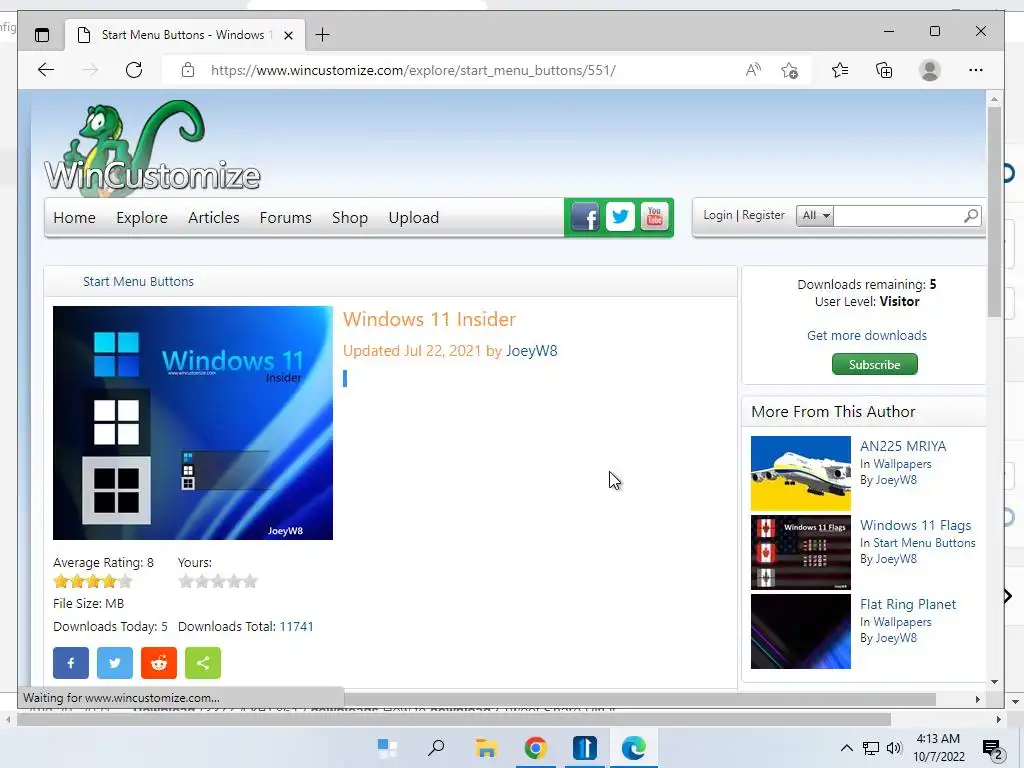This screenshot has width=1024, height=768.
Task: Show hidden system tray icons chevron
Action: (846, 748)
